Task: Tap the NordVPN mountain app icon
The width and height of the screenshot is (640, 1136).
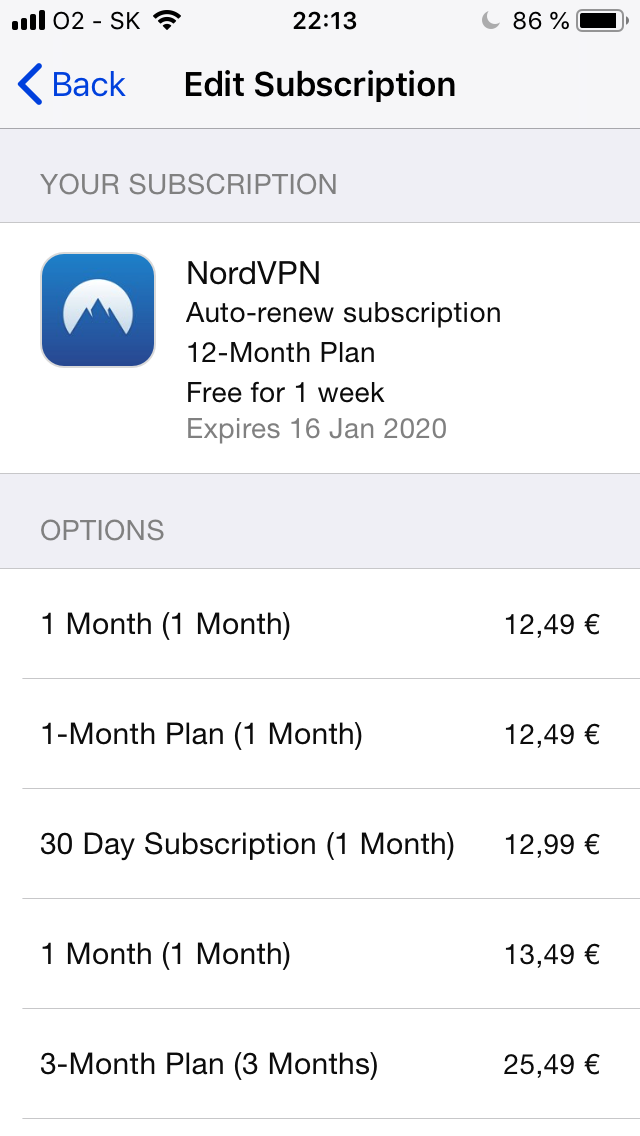Action: point(98,310)
